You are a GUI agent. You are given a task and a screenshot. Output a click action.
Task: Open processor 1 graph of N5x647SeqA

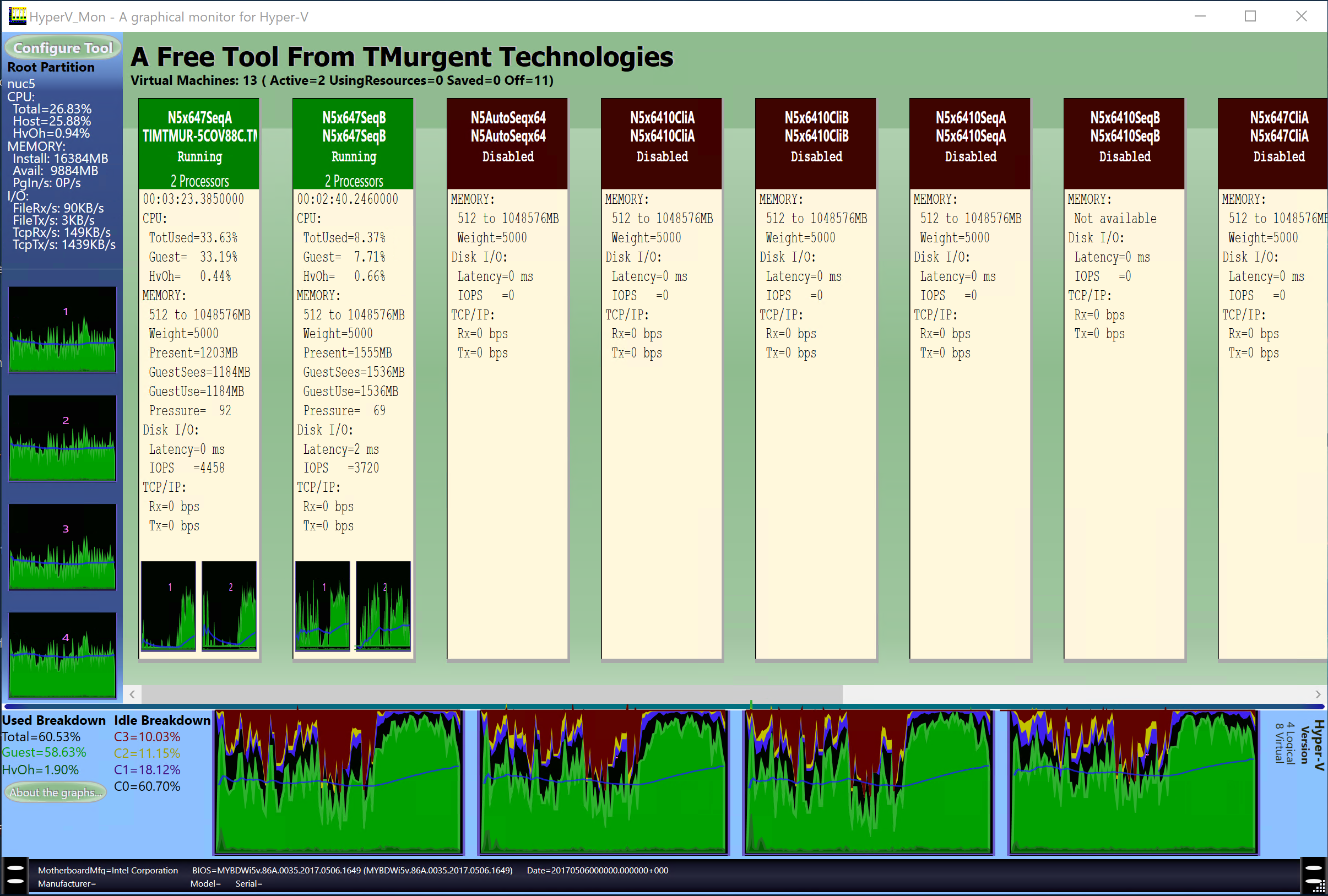click(x=169, y=606)
